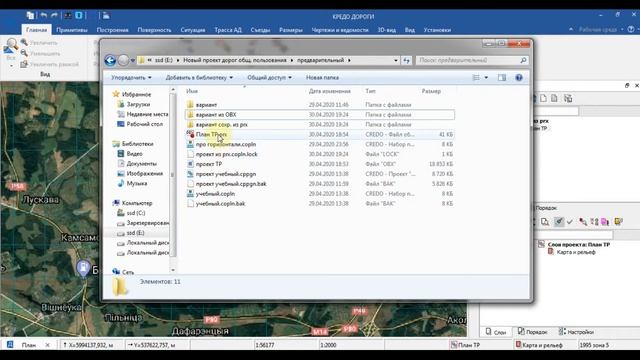Switch to the Построения ribbon tab
Viewport: 640px width, 360px height.
coord(112,30)
